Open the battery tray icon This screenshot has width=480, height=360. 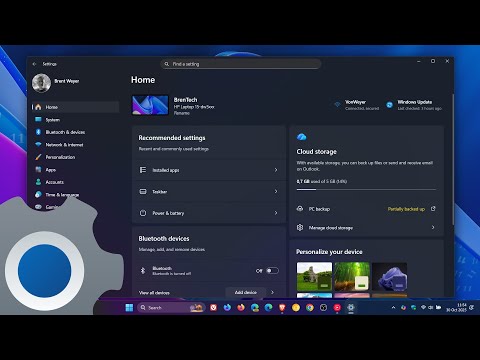coord(438,307)
